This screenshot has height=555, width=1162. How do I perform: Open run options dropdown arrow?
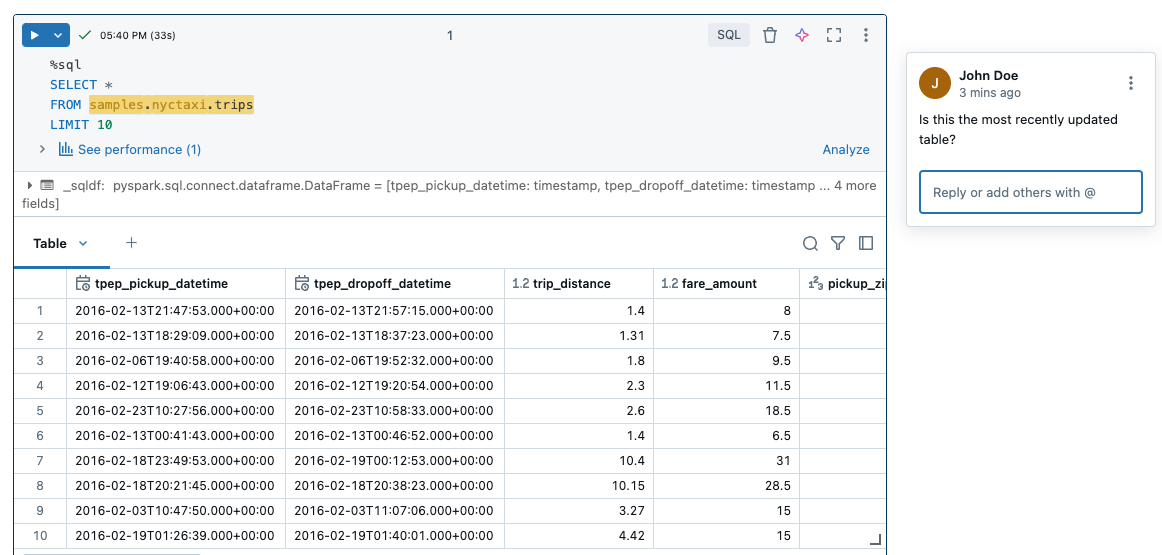coord(58,35)
